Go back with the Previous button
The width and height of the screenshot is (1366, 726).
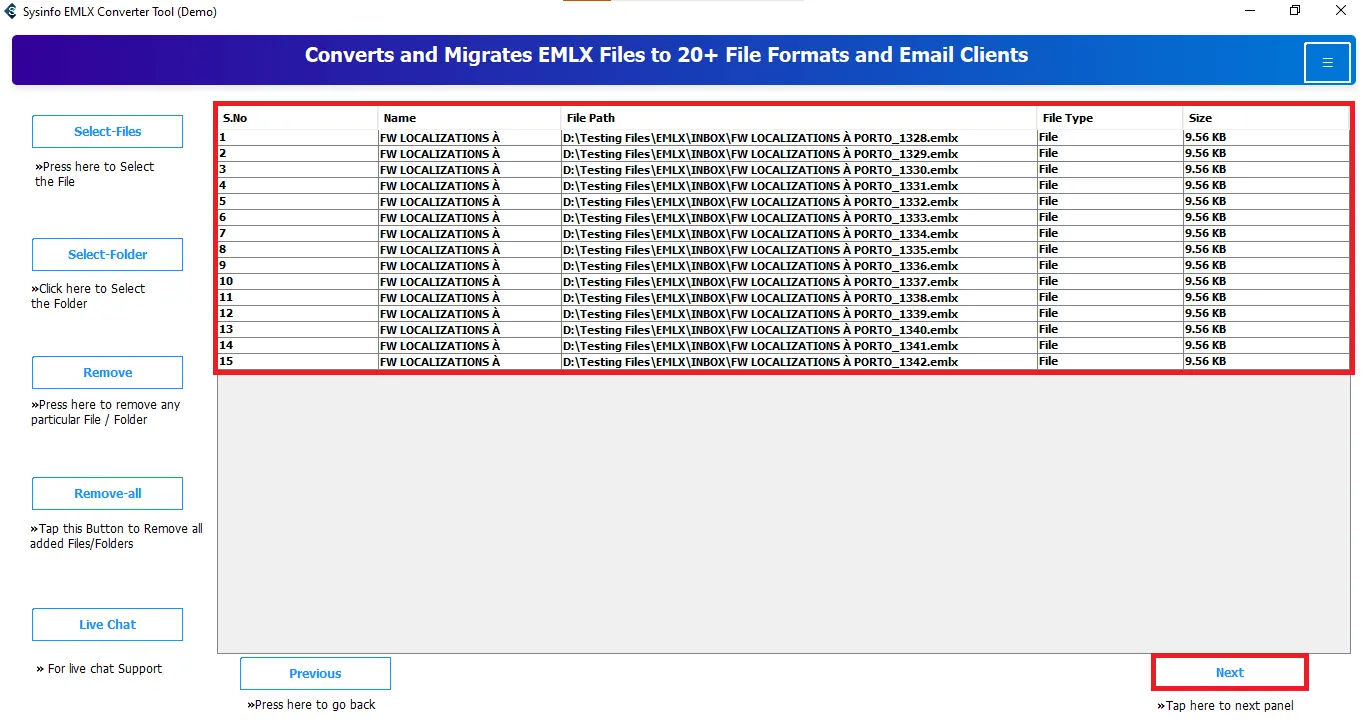315,673
